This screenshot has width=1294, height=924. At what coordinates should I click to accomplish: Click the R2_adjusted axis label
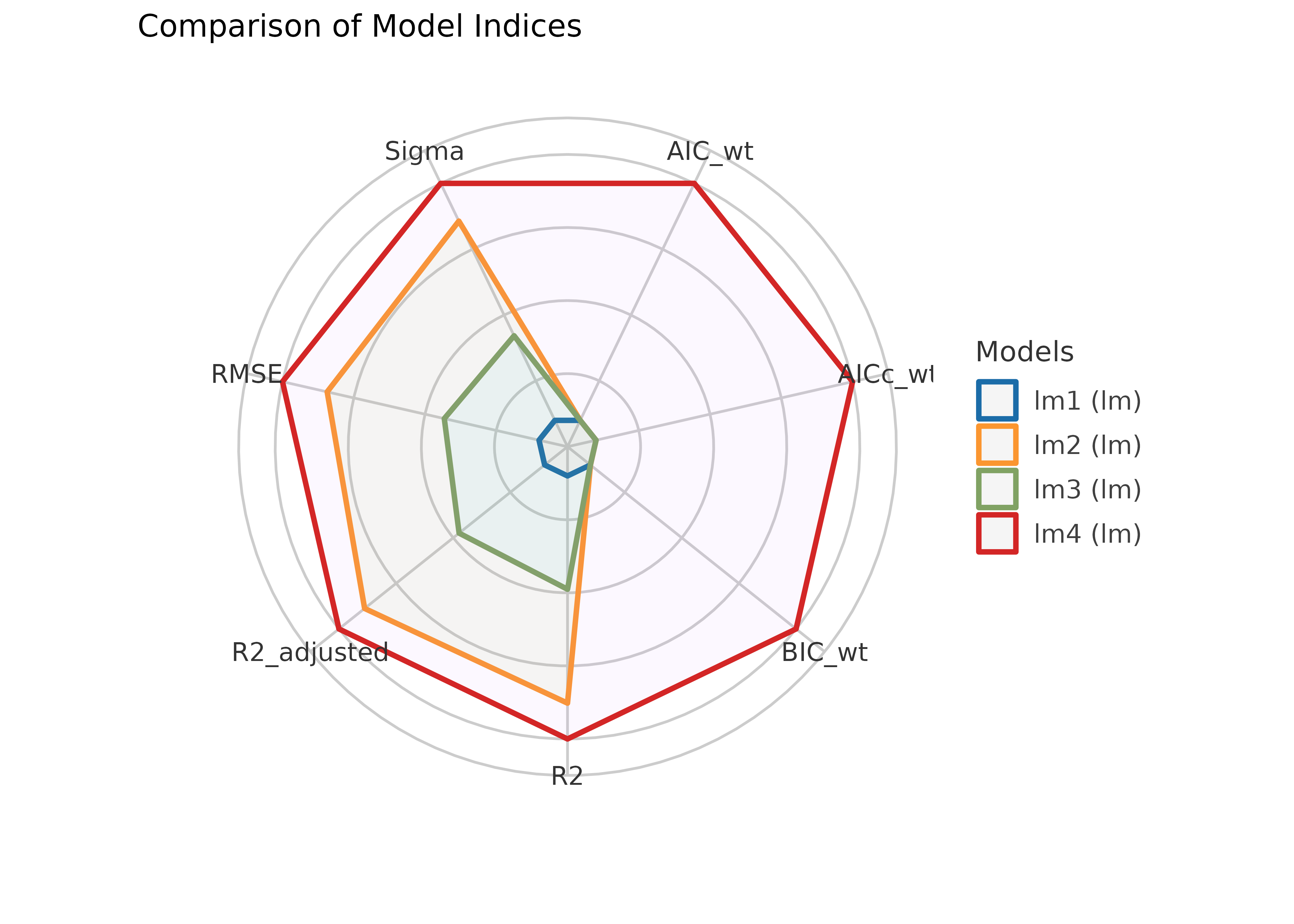point(310,653)
